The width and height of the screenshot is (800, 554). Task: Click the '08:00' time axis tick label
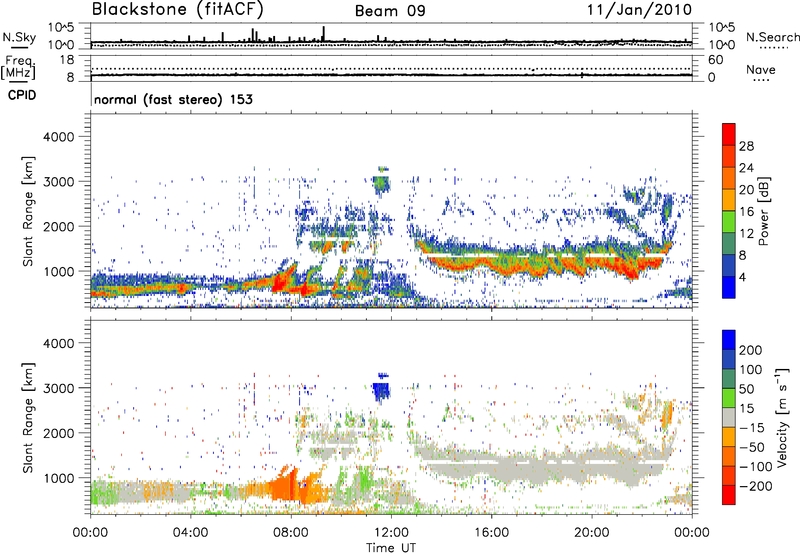click(x=290, y=533)
